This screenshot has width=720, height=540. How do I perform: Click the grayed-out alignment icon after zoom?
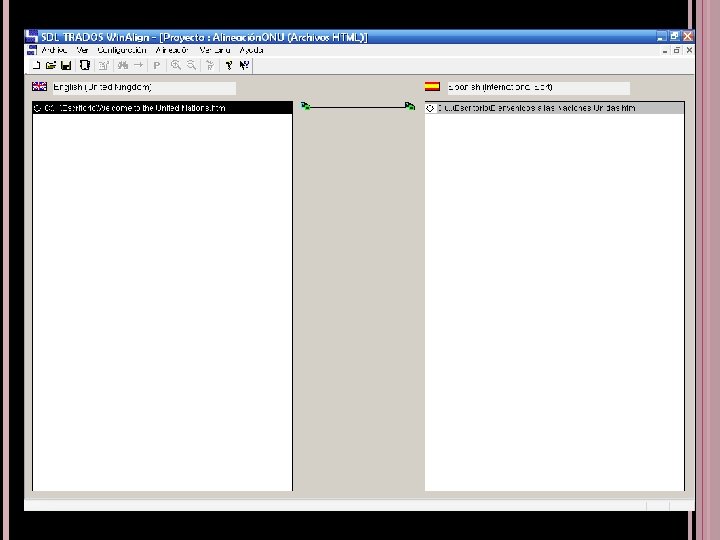210,65
